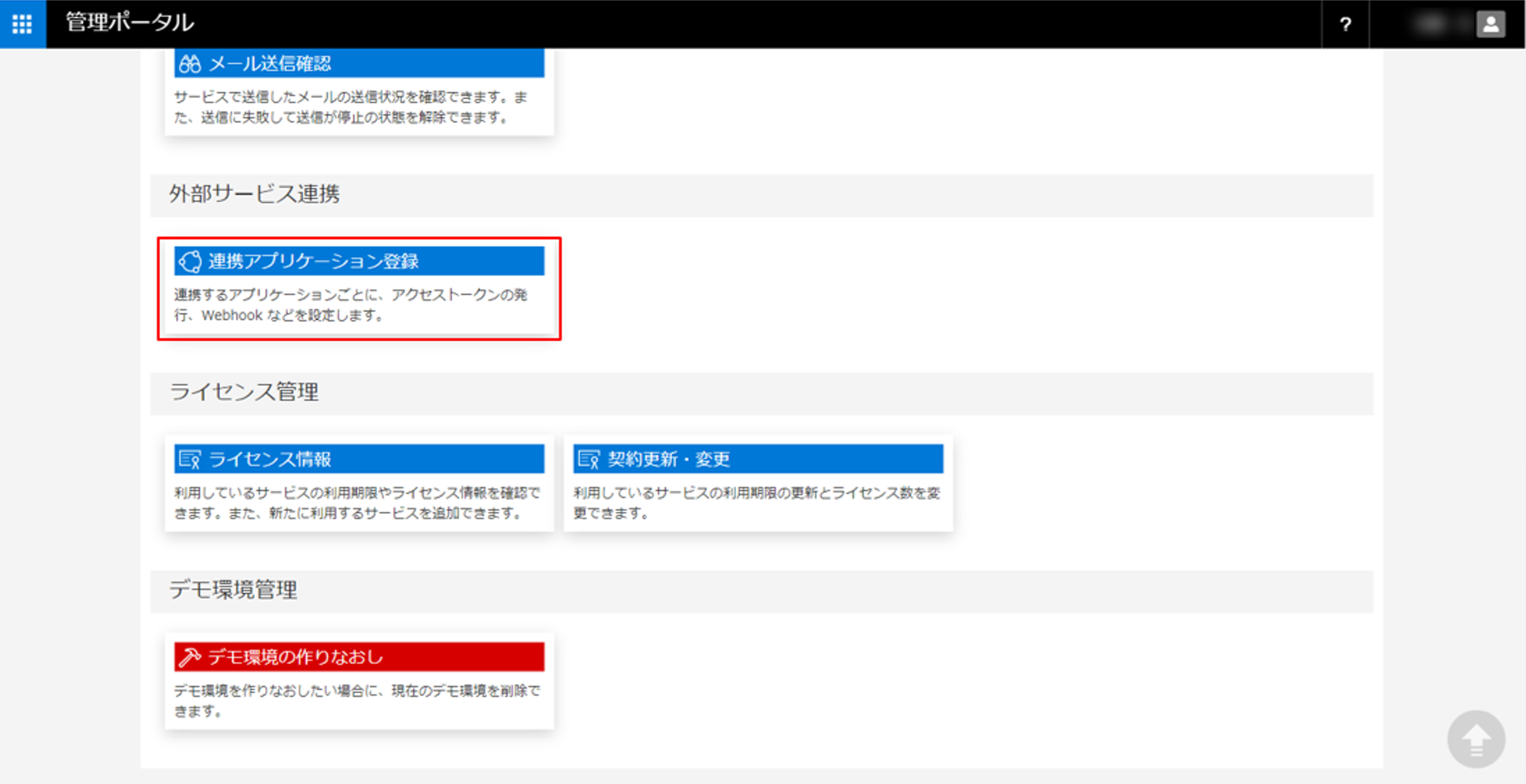Open メール送信確認 header link
Screen dimensions: 1526x784
coord(270,63)
